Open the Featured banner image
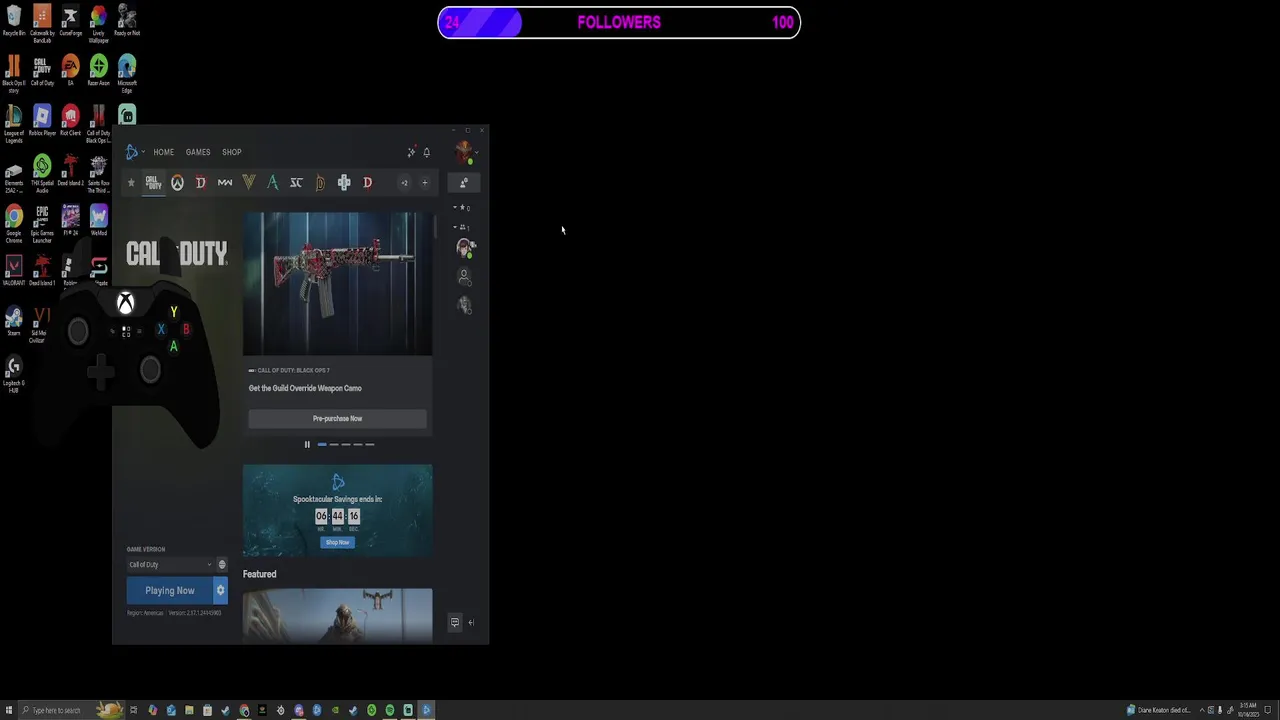 pos(338,615)
